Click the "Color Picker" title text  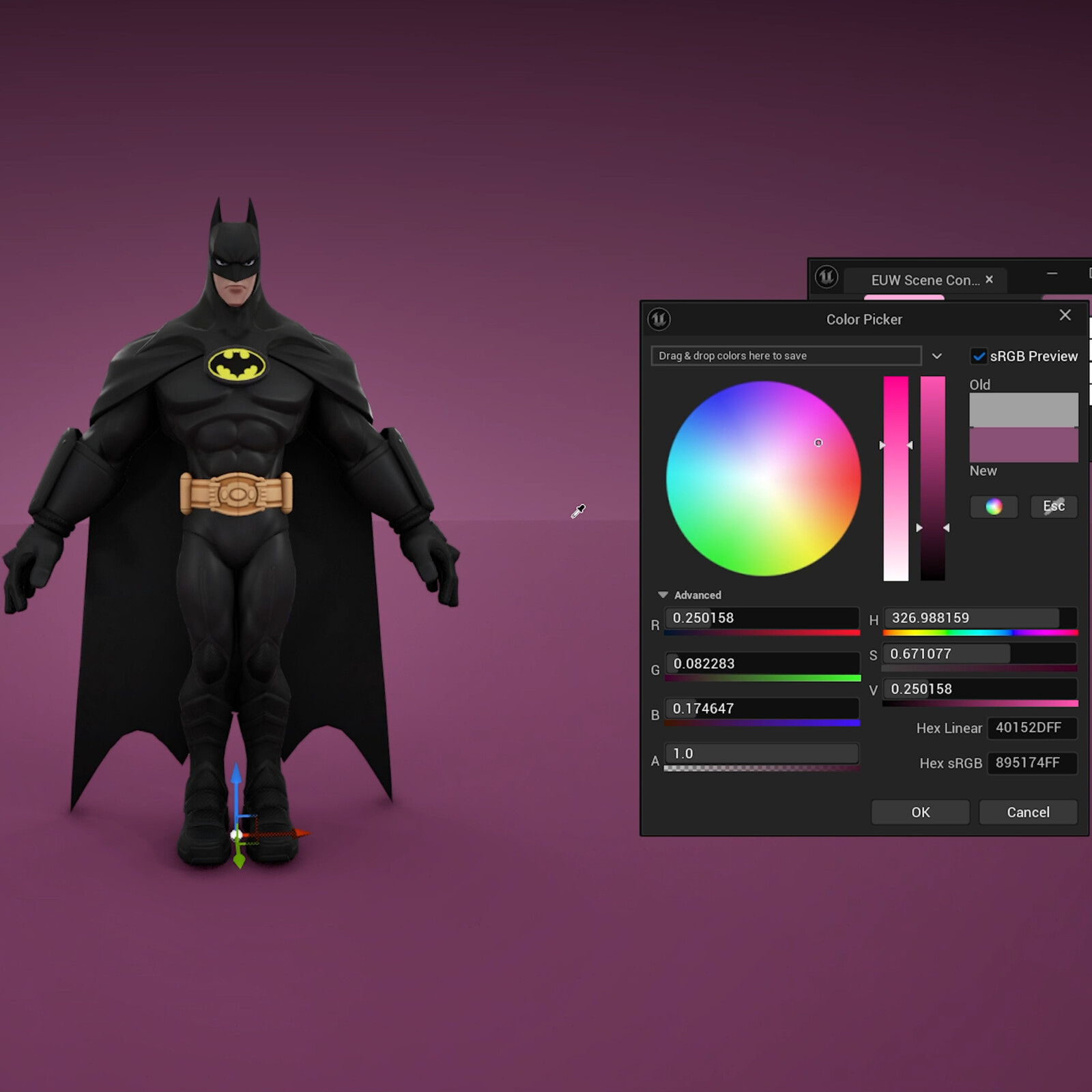coord(864,319)
